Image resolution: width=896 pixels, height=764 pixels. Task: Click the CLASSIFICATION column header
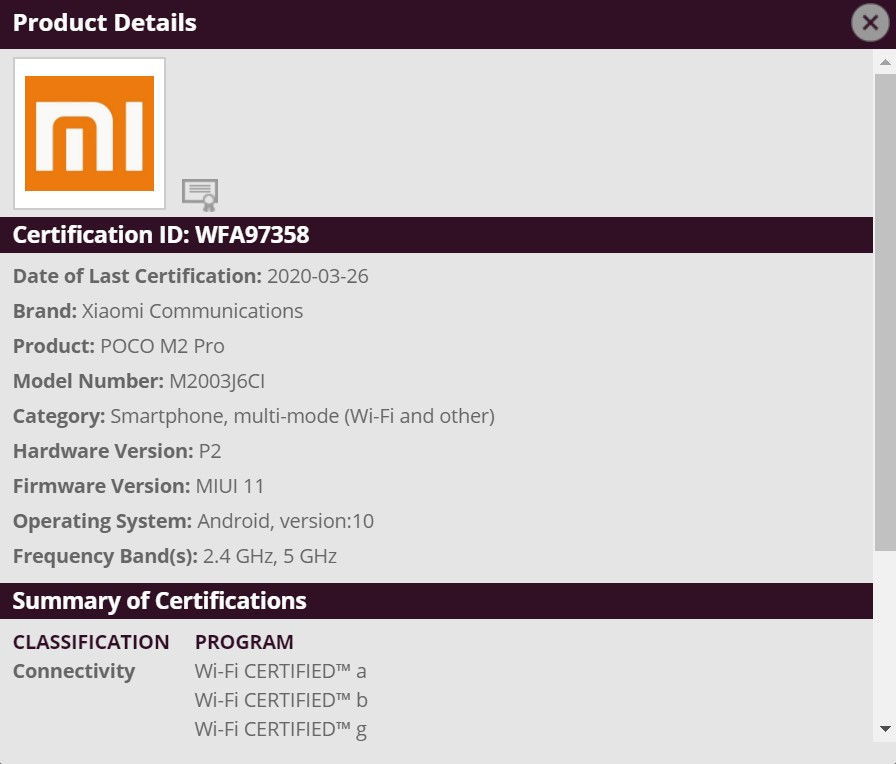[91, 642]
